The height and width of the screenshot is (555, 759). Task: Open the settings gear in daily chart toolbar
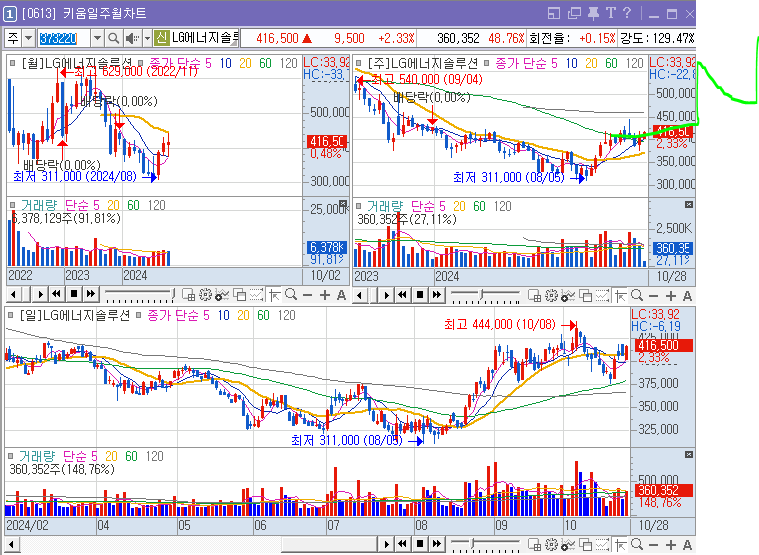551,544
